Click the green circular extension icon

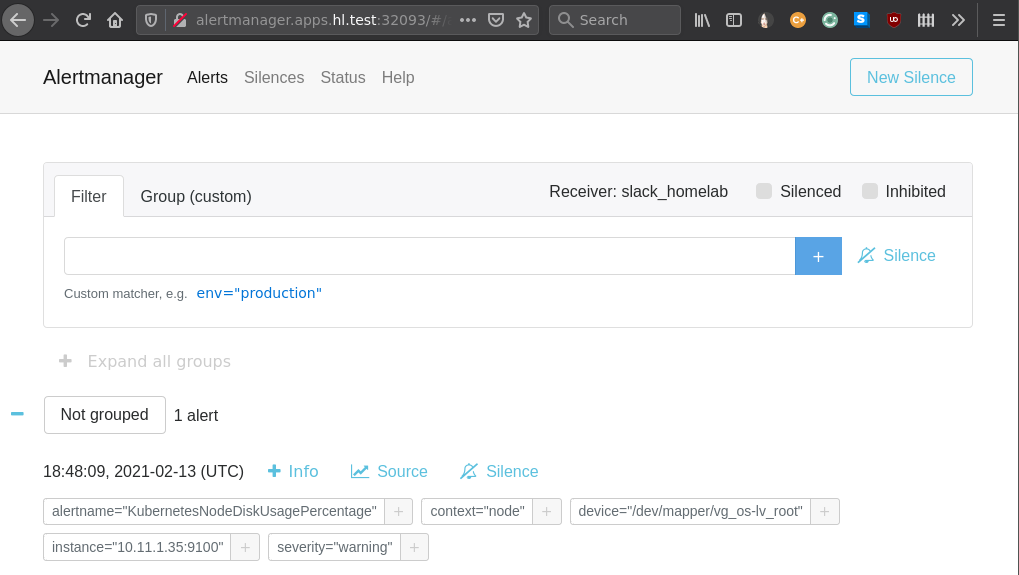[830, 20]
